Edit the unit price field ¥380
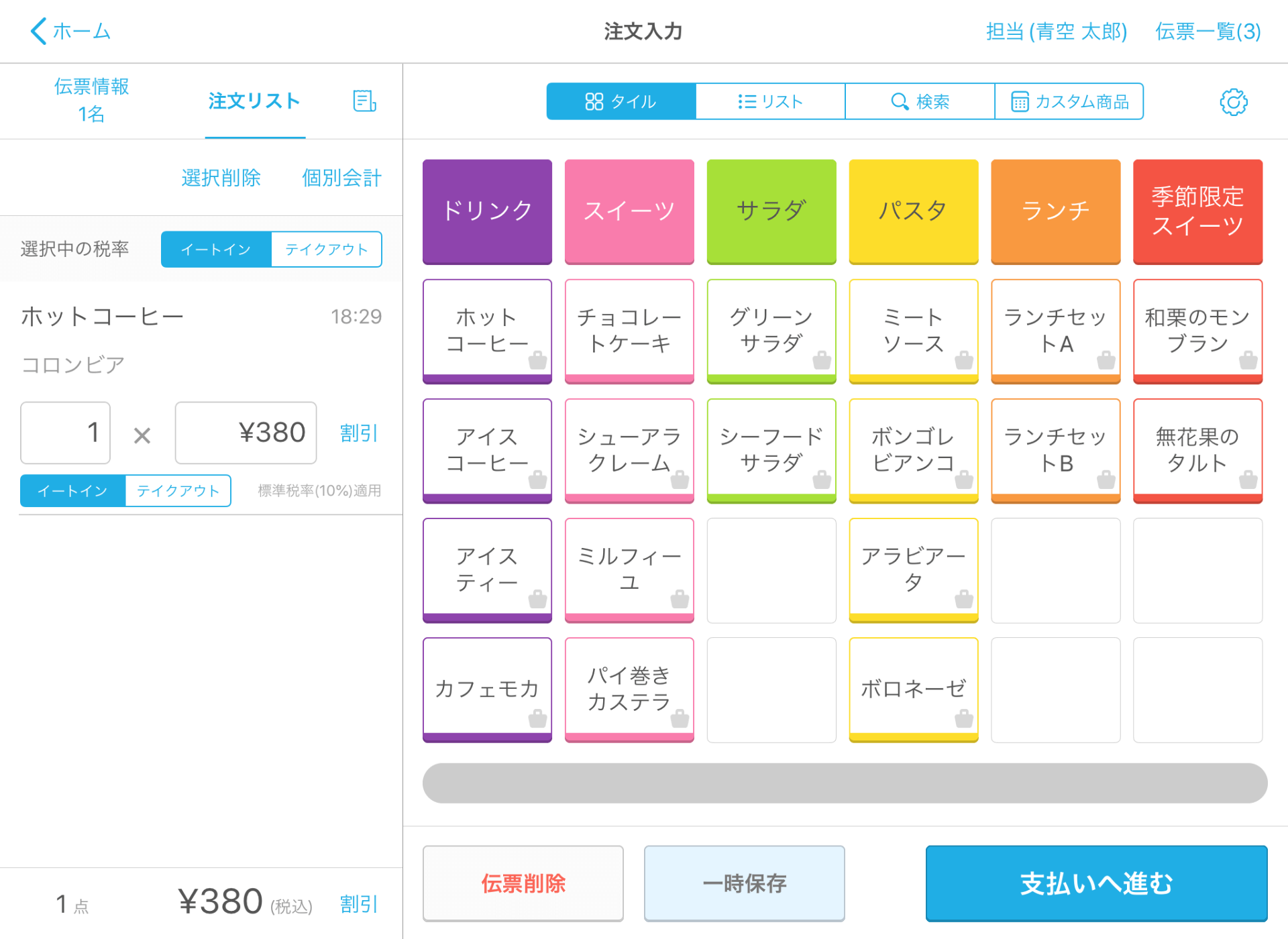1288x939 pixels. (x=246, y=433)
